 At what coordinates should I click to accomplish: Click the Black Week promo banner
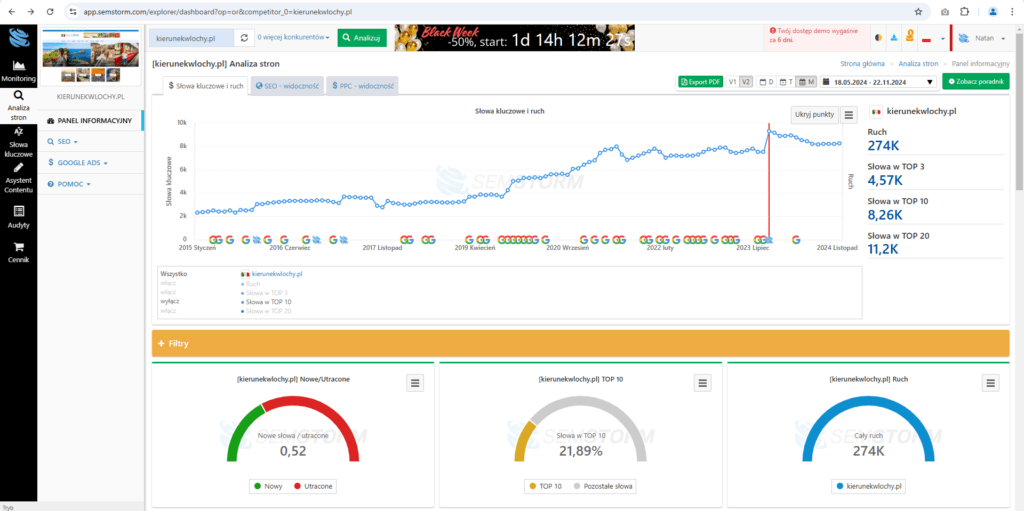click(x=515, y=38)
